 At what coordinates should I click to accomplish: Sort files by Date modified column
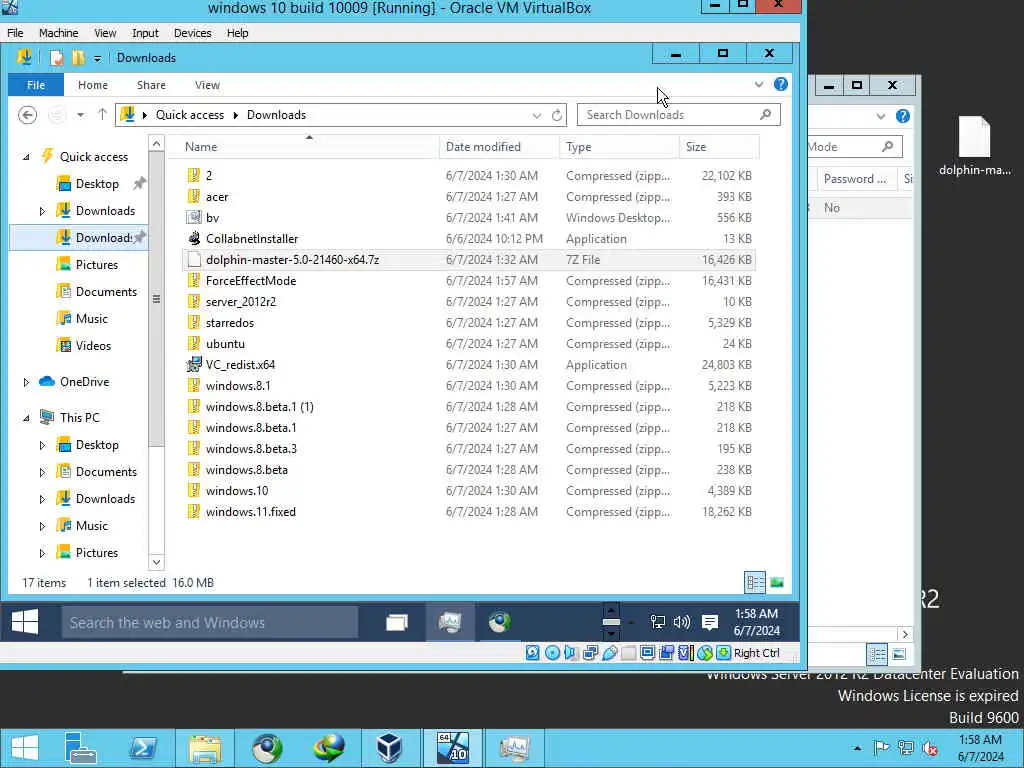499,147
